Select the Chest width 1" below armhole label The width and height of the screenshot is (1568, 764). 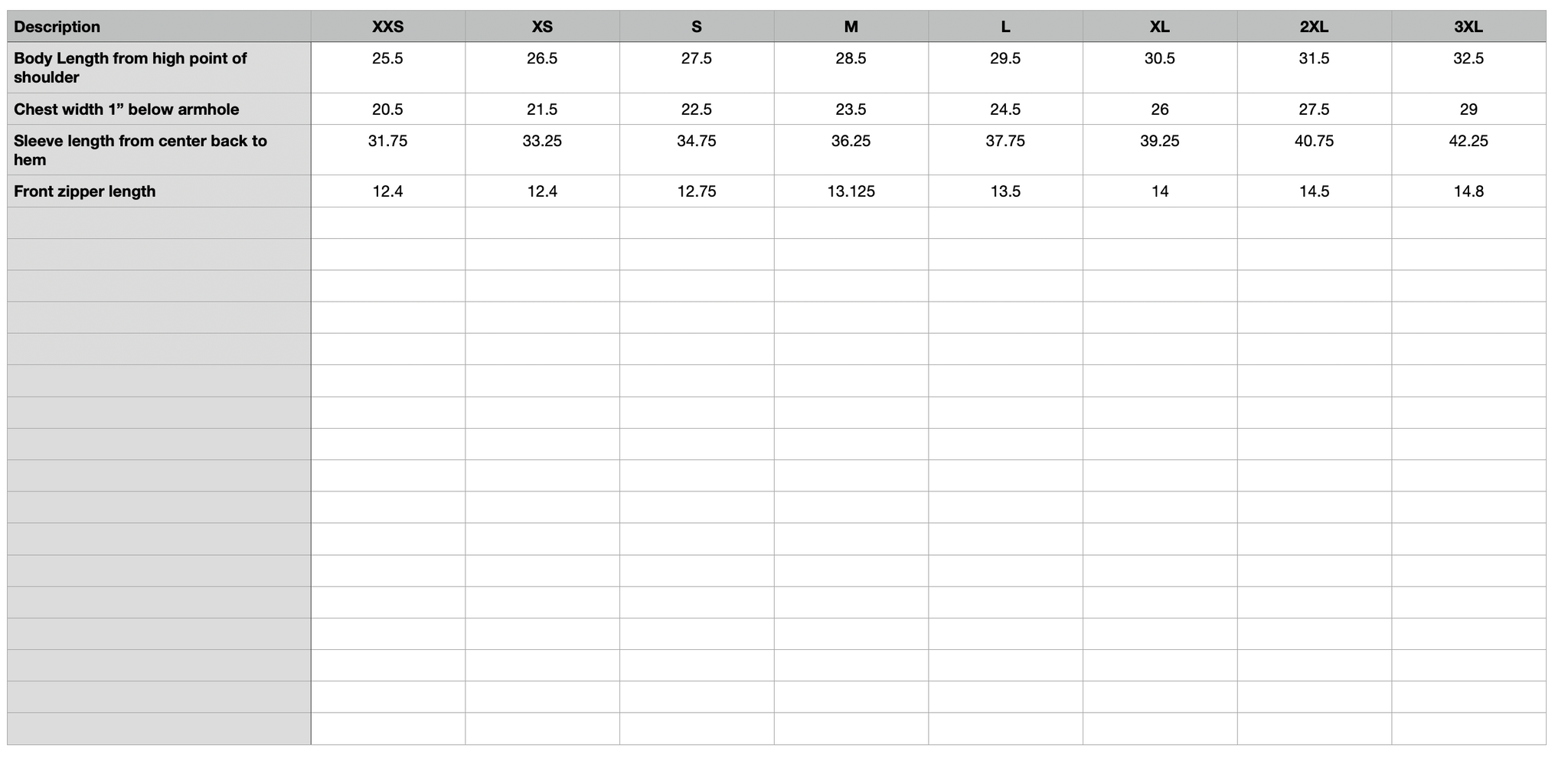pos(126,109)
